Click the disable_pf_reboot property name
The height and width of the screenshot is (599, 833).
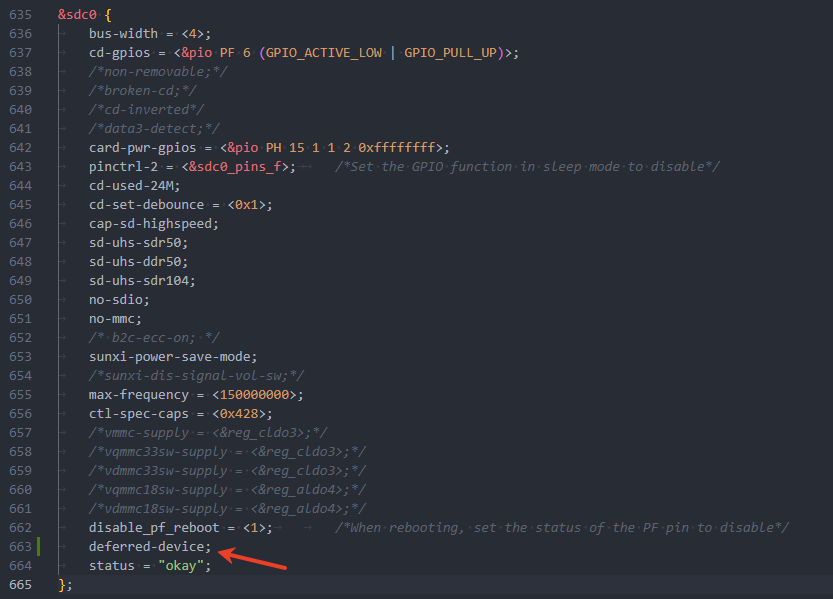pos(153,527)
